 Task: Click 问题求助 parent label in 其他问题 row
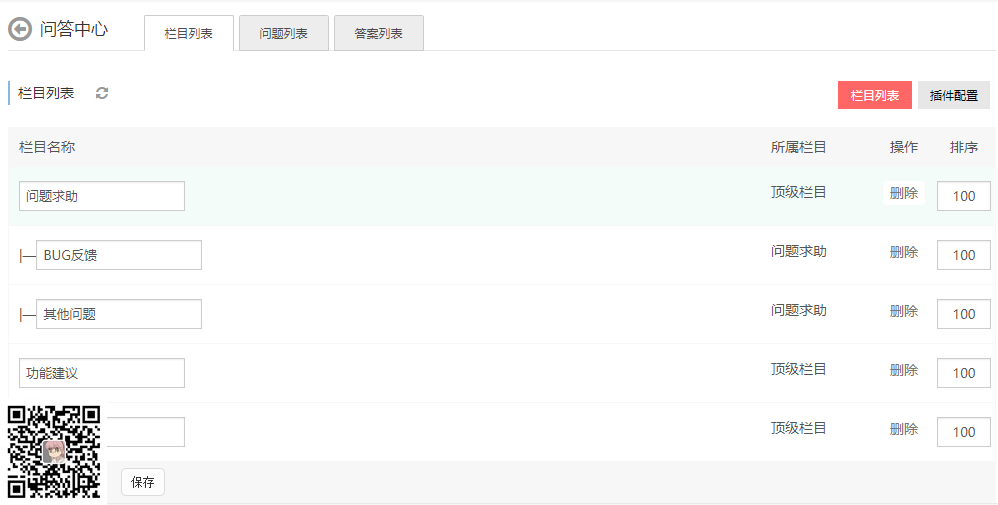[x=798, y=310]
